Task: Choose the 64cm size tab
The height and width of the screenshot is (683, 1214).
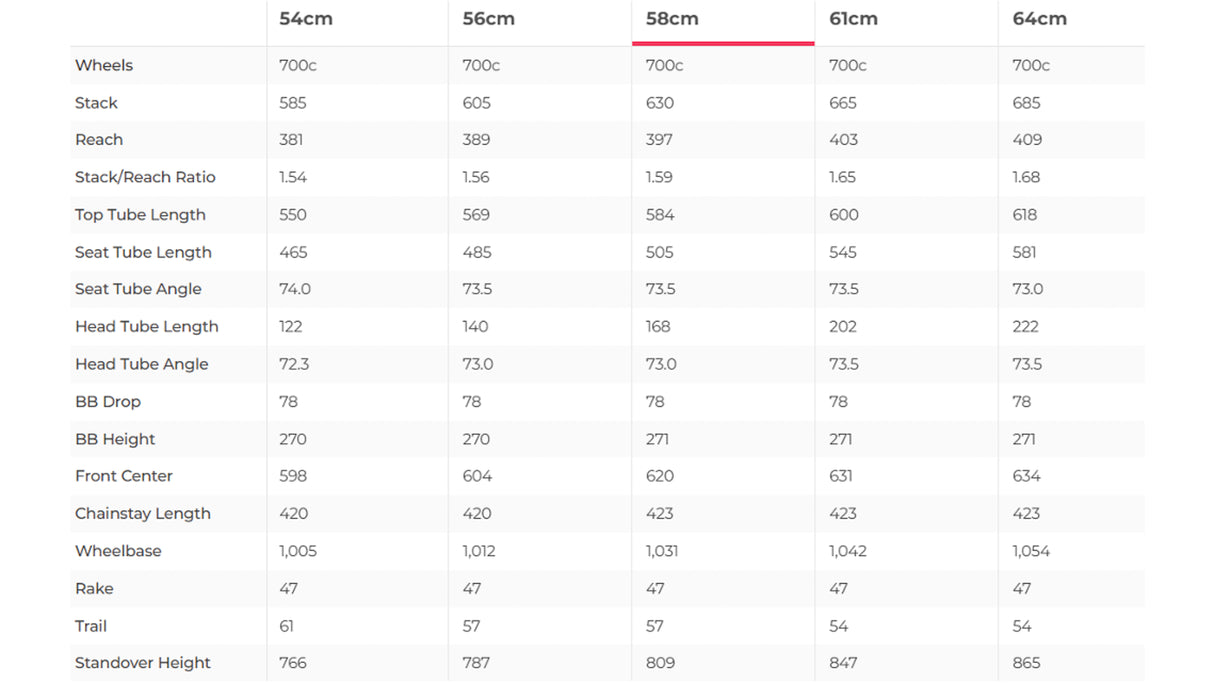Action: click(x=1039, y=19)
